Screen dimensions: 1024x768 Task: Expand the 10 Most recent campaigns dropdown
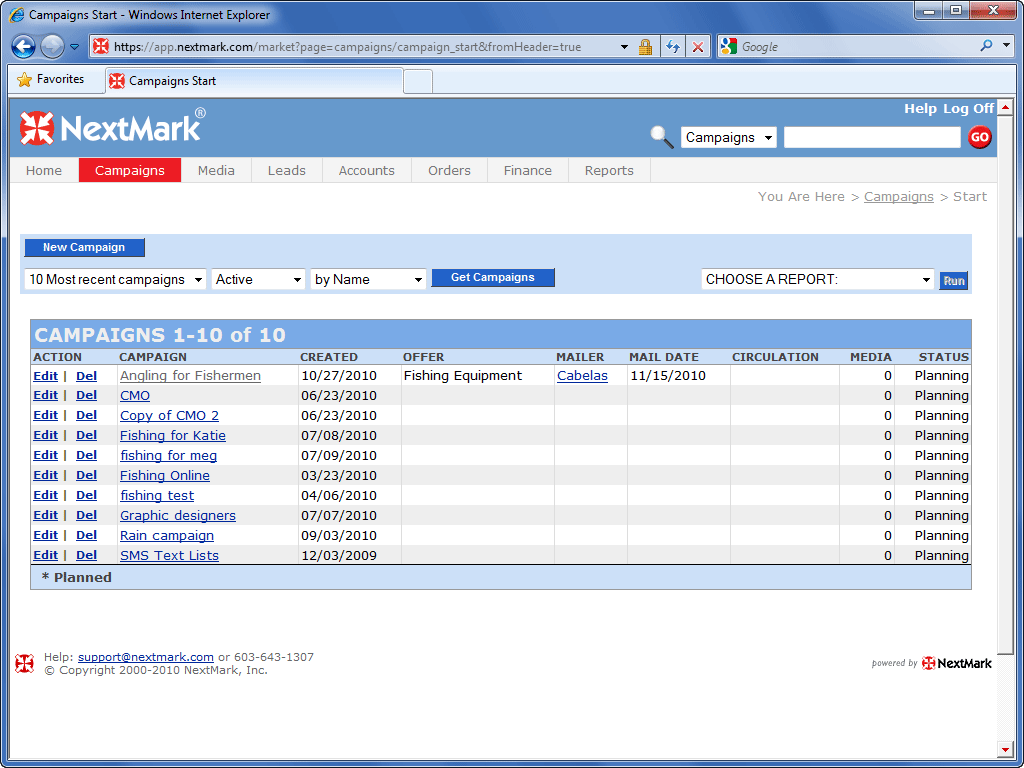pyautogui.click(x=115, y=280)
